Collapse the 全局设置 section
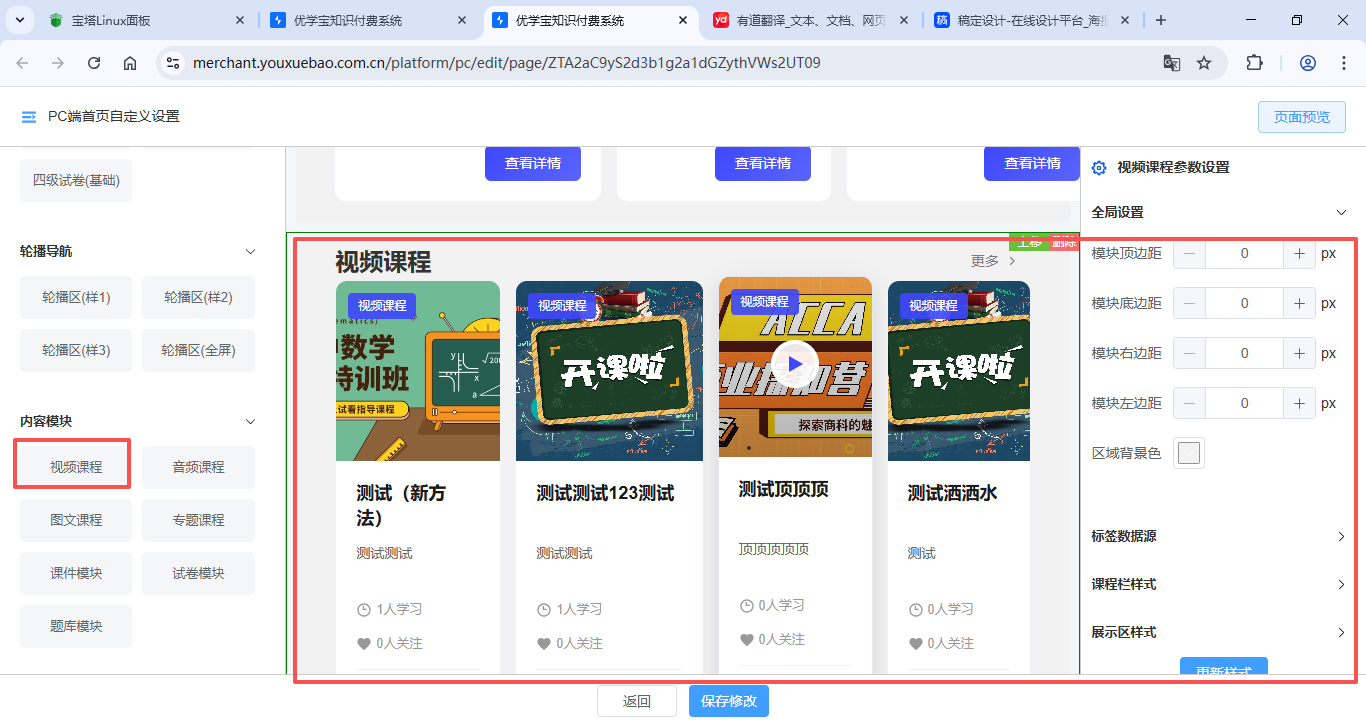1366x728 pixels. point(1342,212)
